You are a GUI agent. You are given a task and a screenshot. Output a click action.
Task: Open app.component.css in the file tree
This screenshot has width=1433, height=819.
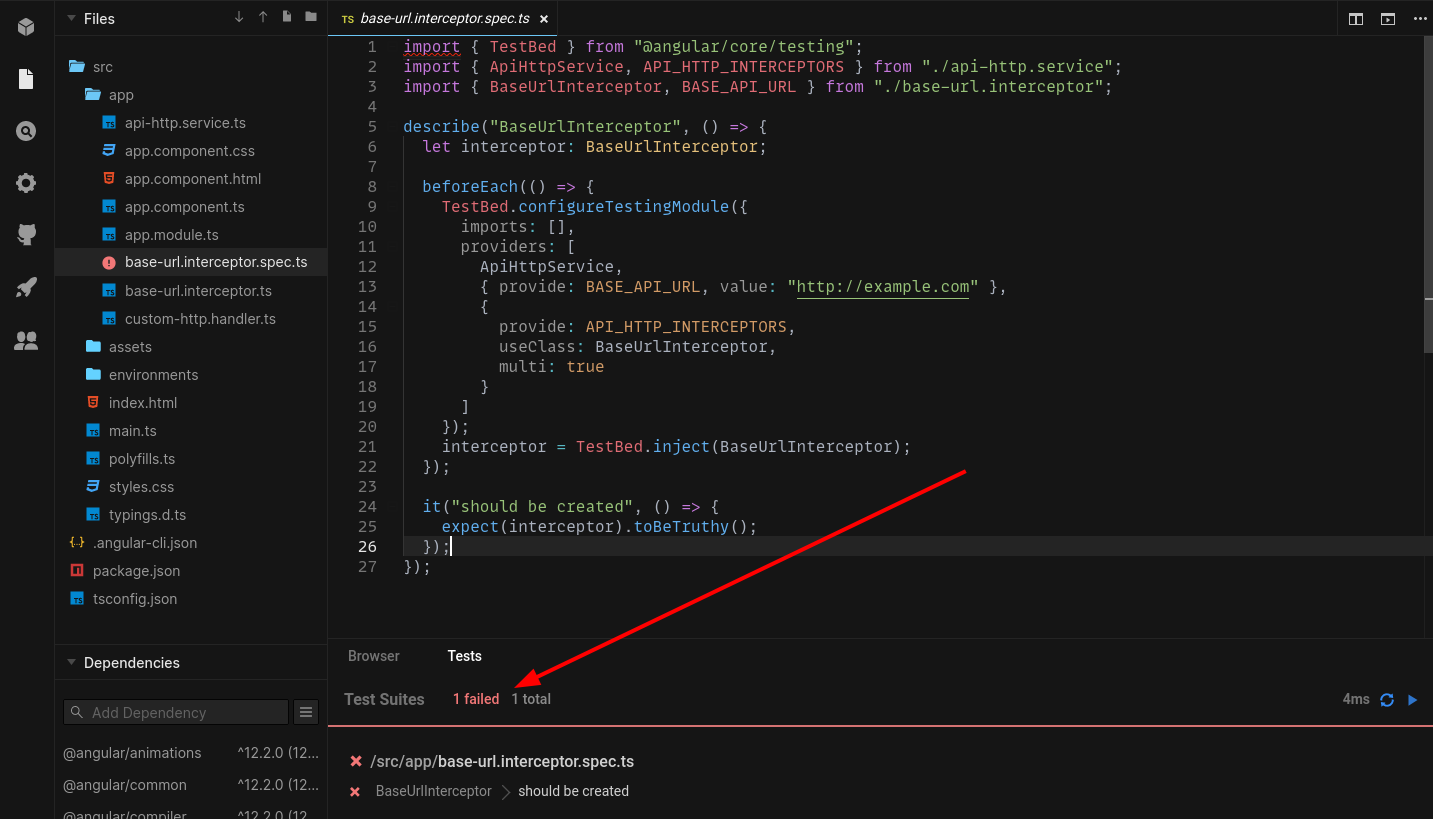191,151
